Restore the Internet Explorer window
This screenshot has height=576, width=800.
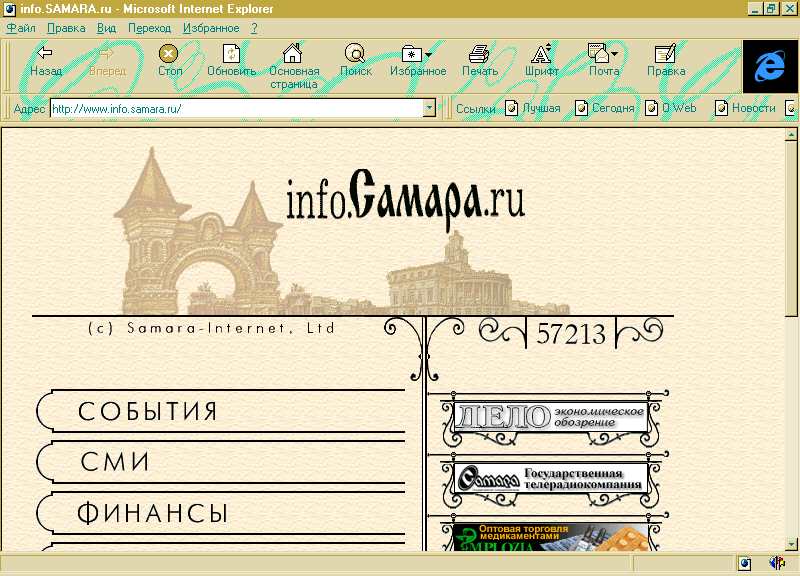(769, 9)
